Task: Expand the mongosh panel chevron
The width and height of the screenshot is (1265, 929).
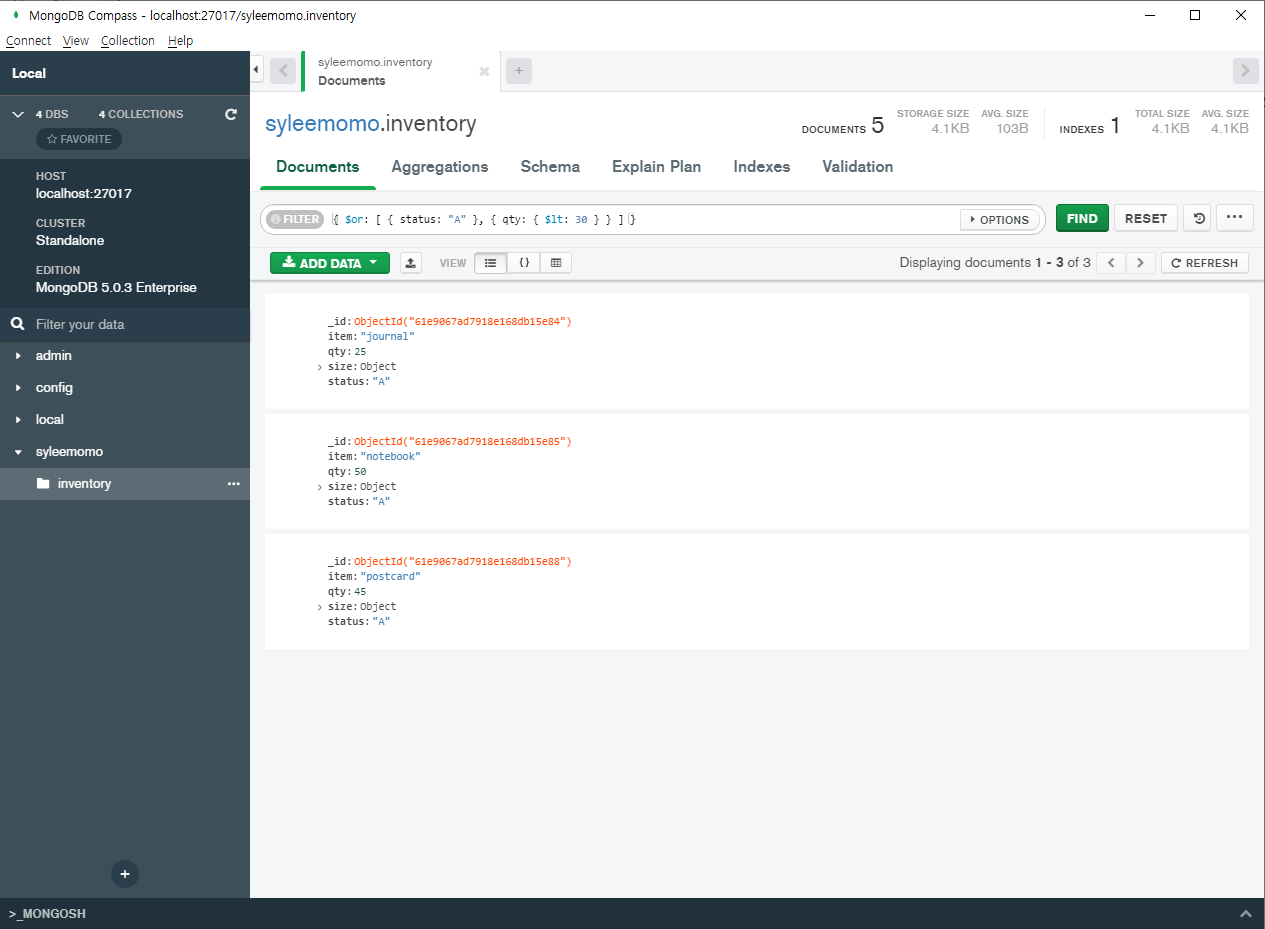Action: [x=1246, y=914]
